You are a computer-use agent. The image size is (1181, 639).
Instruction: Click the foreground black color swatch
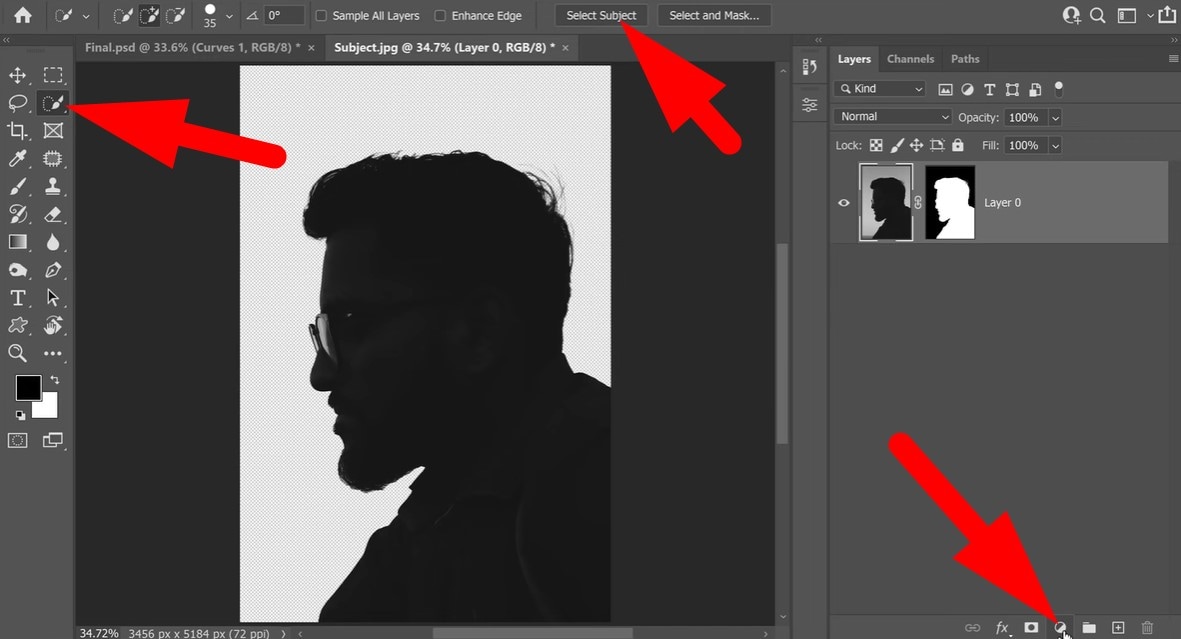click(x=28, y=387)
